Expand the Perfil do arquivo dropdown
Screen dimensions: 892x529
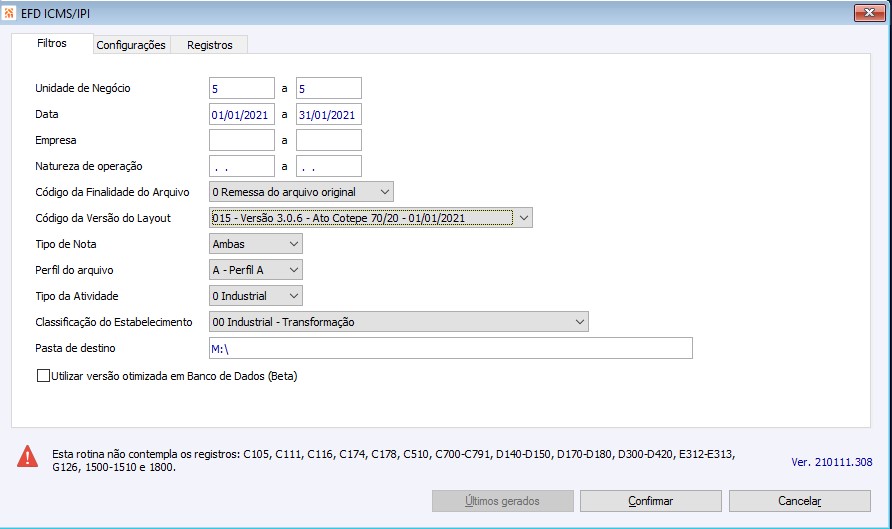[x=256, y=270]
